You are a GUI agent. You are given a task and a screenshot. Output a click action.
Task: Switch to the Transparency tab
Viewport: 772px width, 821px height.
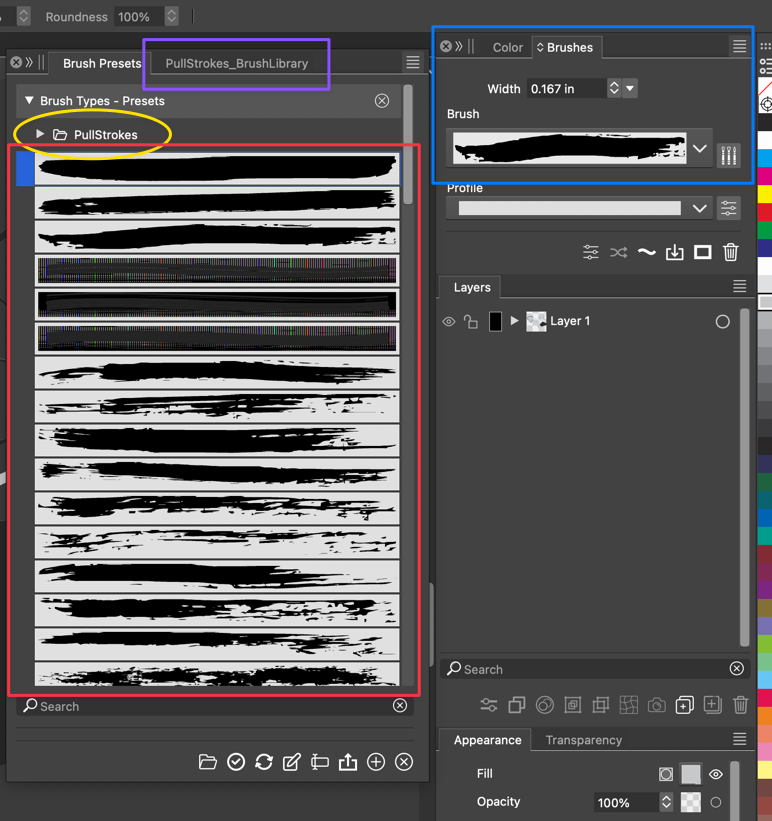(x=583, y=740)
